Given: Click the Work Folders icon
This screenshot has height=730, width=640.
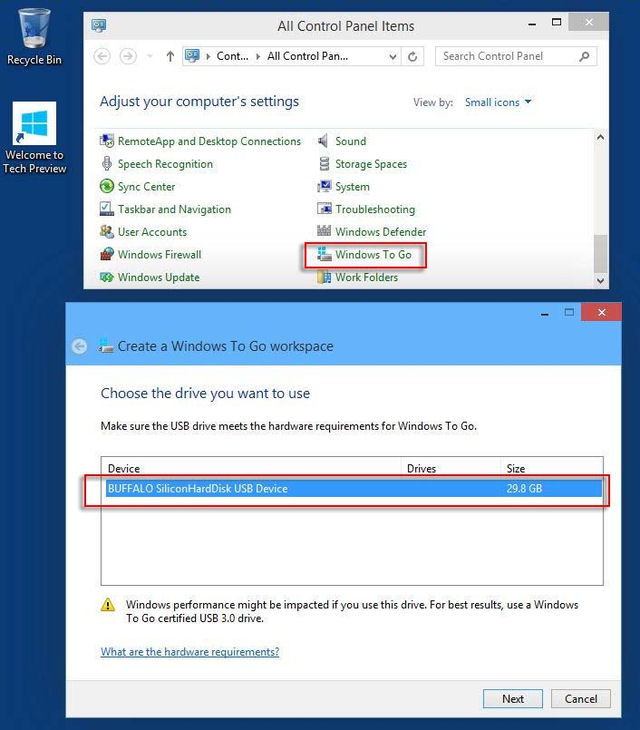Looking at the screenshot, I should tap(324, 277).
